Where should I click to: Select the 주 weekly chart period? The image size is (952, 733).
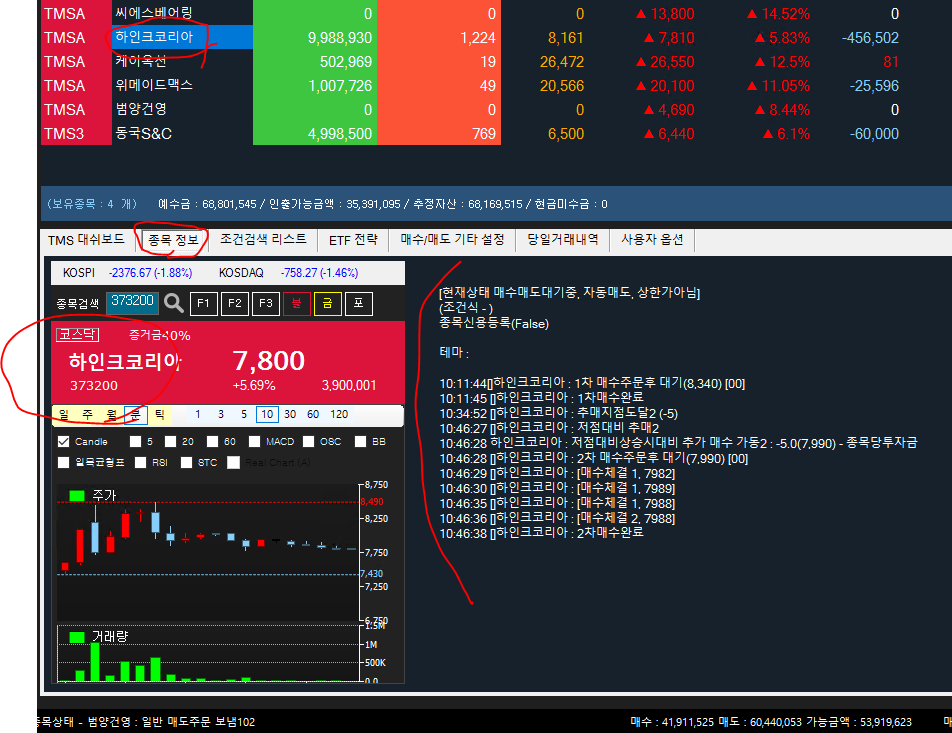pos(88,415)
